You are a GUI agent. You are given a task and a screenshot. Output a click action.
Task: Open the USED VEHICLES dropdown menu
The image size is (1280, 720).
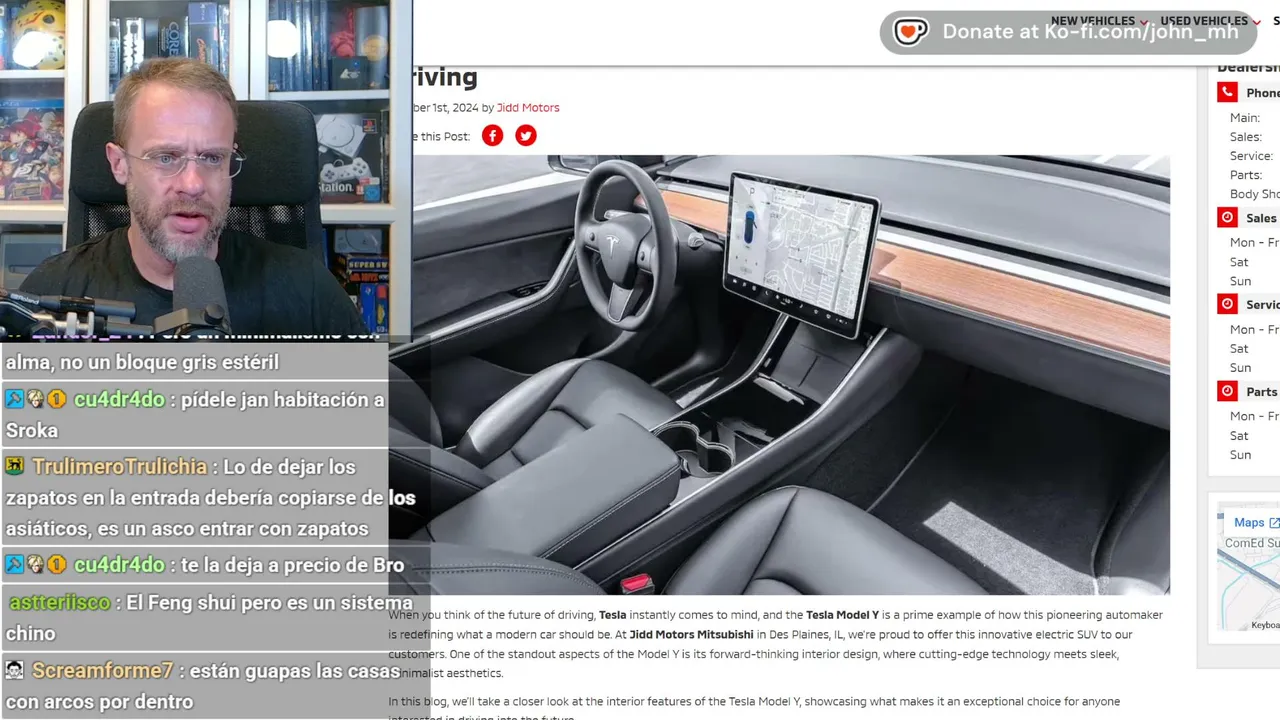pos(1210,21)
